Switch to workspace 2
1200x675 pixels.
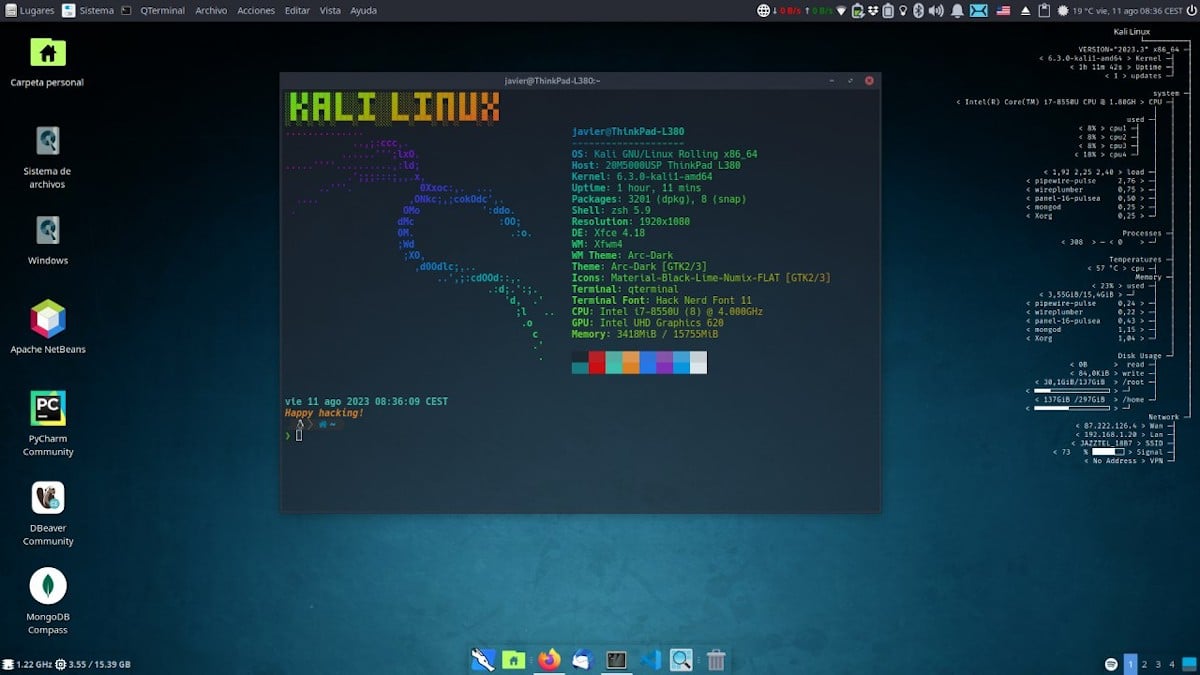coord(1145,664)
